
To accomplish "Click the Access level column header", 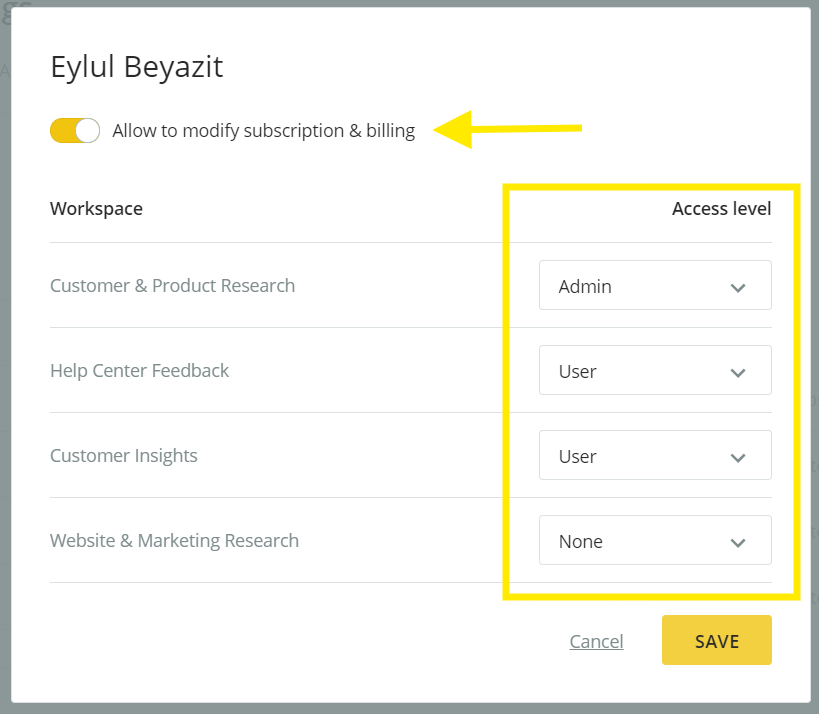I will (721, 209).
